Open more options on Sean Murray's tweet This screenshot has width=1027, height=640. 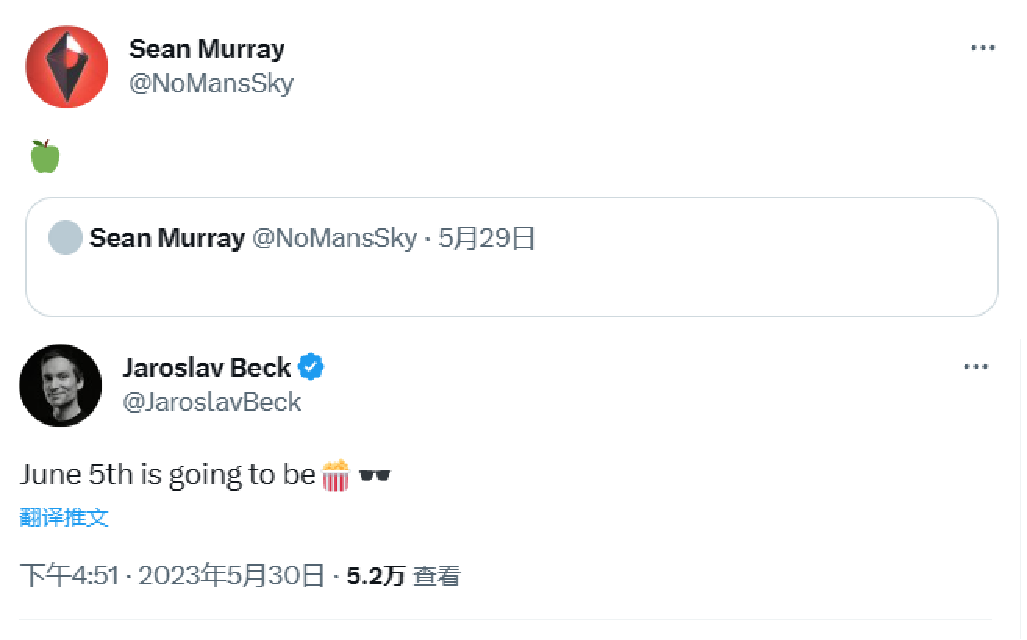point(982,48)
